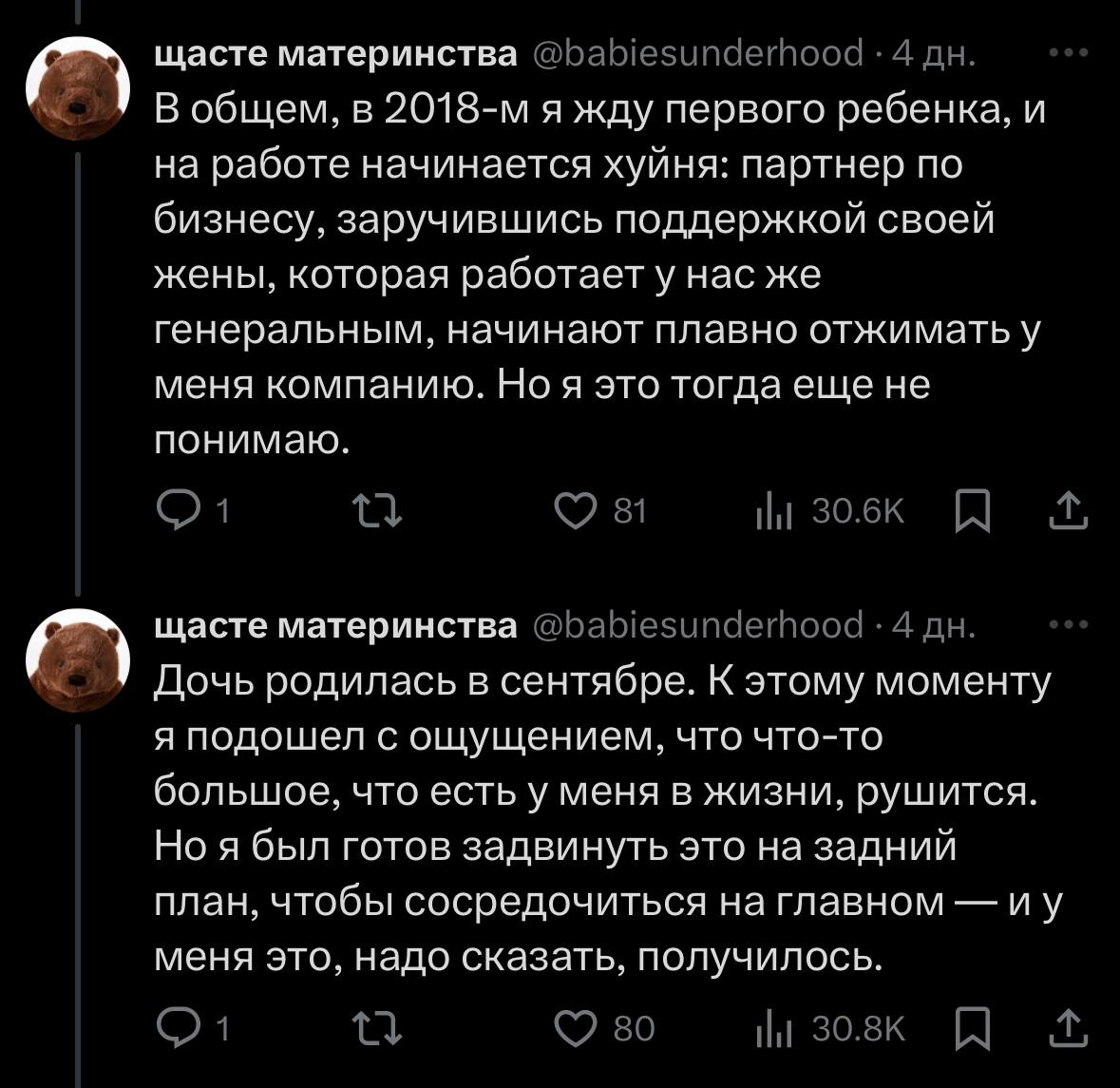Open bear avatar on the first tweet
The height and width of the screenshot is (1088, 1120).
(x=78, y=88)
